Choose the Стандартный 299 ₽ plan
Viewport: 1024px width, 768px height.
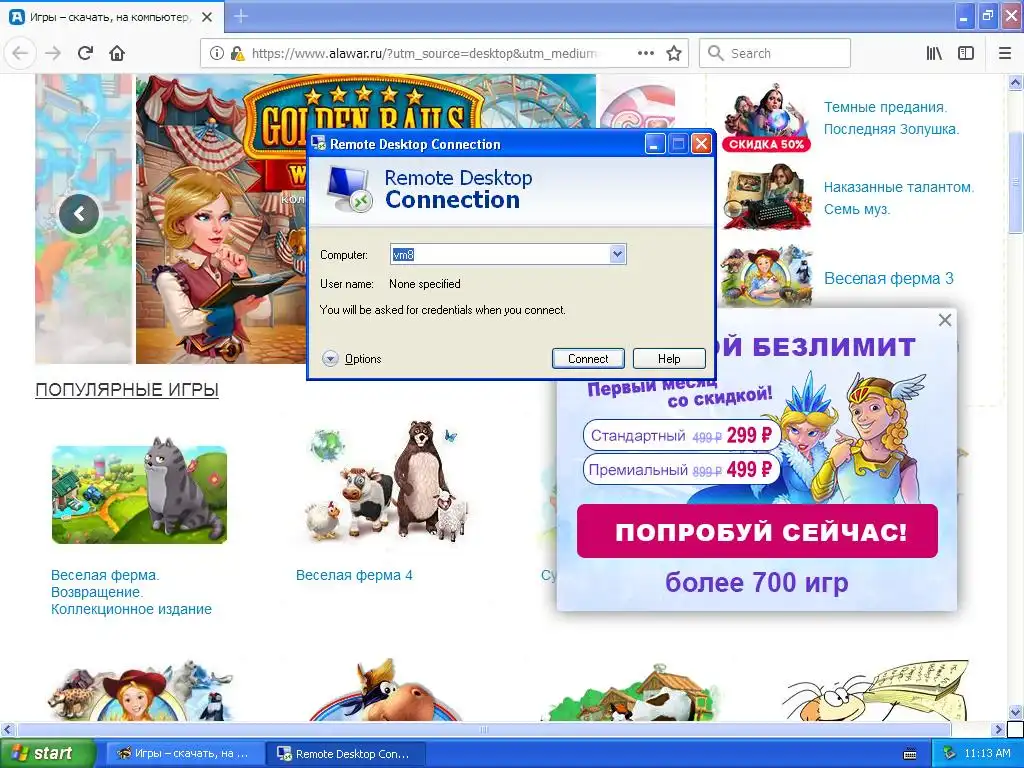[x=681, y=435]
